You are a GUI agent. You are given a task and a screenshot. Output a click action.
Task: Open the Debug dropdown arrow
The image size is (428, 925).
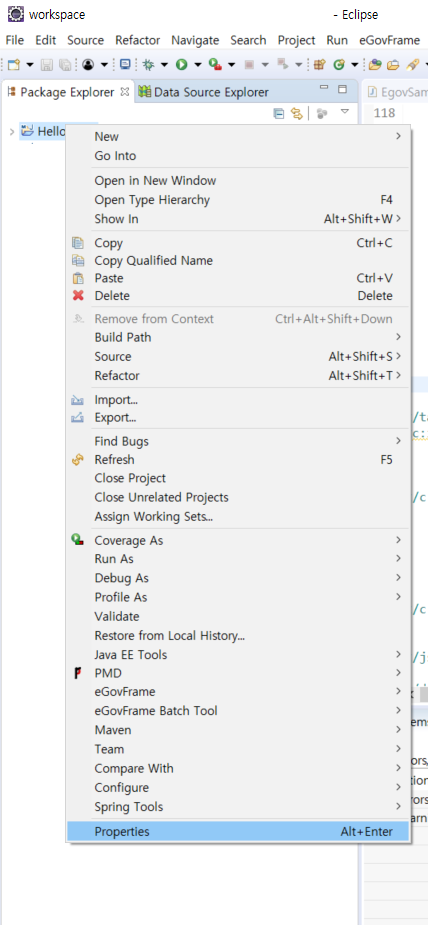pyautogui.click(x=164, y=65)
